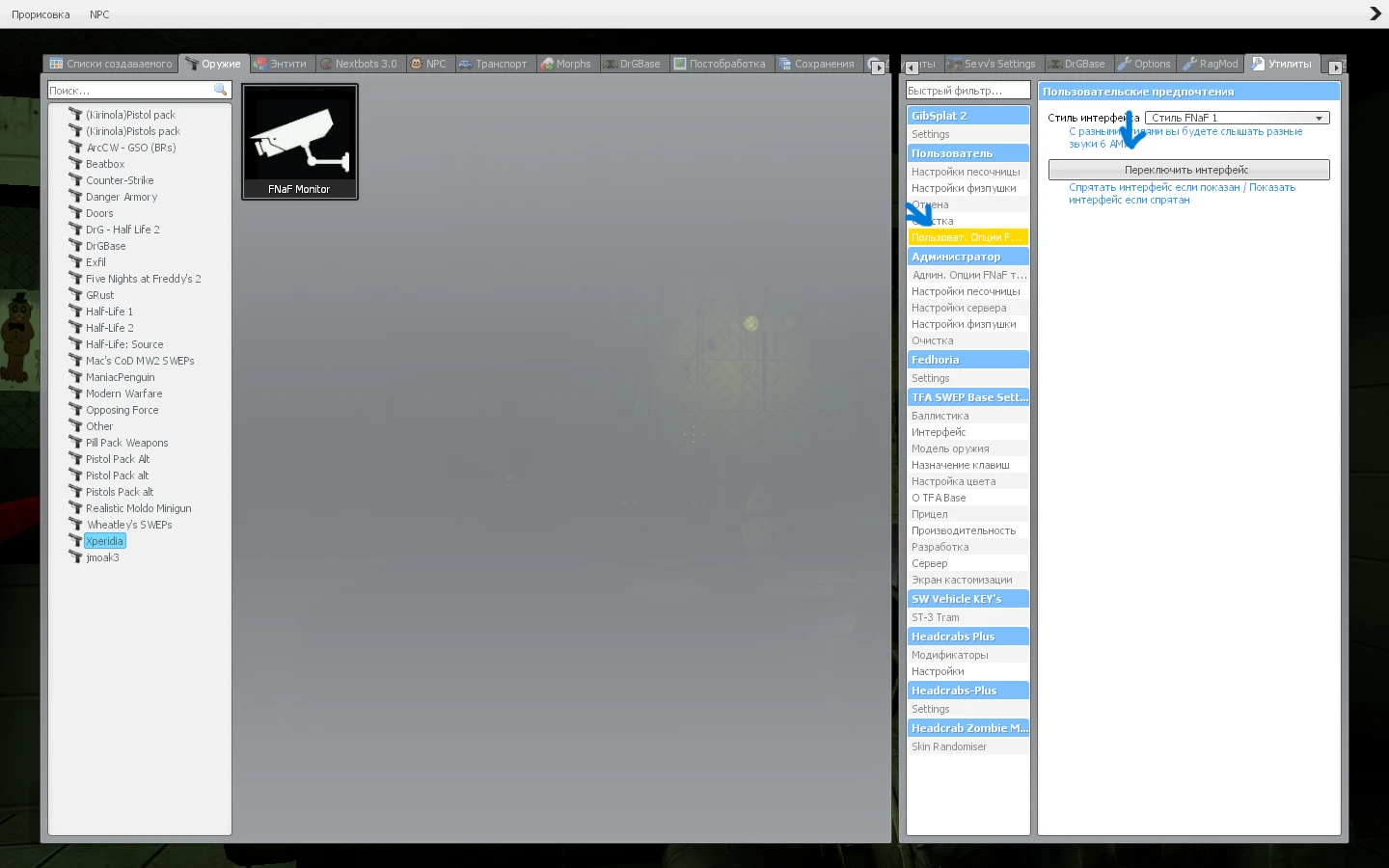Click the arrow icon at the top menu bar's right end

pos(1375,14)
